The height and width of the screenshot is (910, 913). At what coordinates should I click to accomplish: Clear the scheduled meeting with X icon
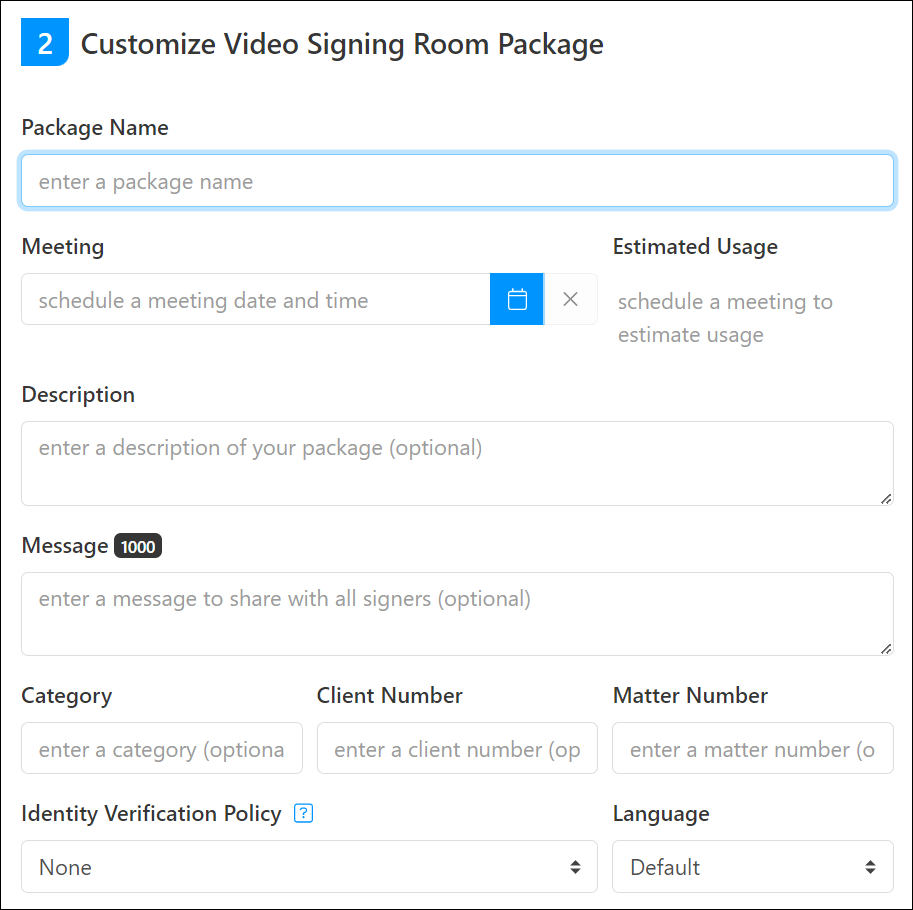pyautogui.click(x=571, y=299)
